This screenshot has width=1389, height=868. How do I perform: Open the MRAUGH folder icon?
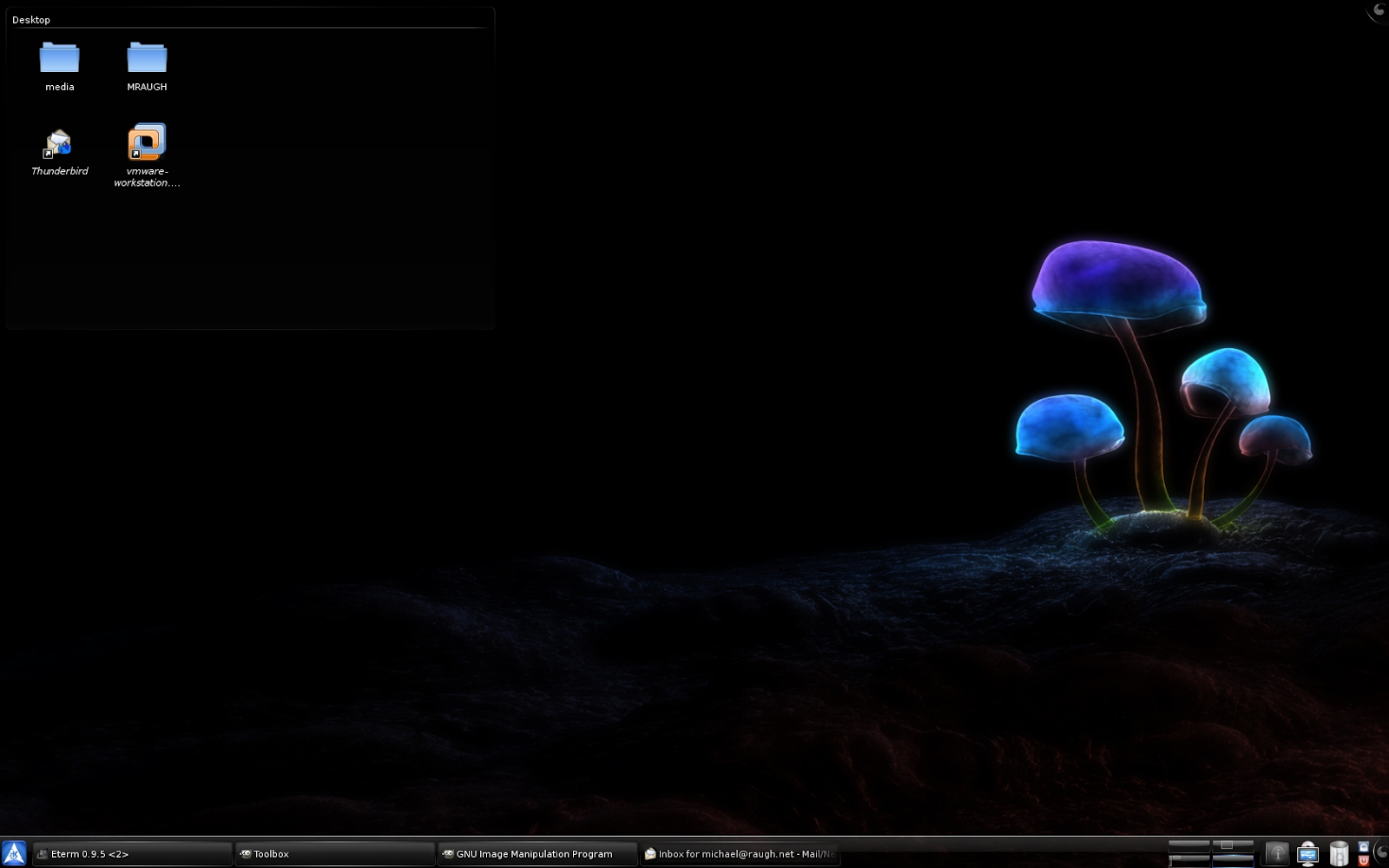click(x=147, y=66)
